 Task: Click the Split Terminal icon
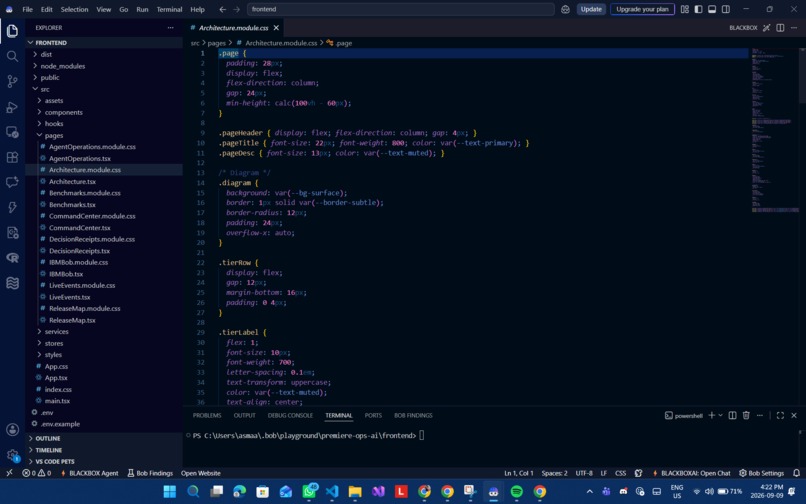(x=732, y=415)
